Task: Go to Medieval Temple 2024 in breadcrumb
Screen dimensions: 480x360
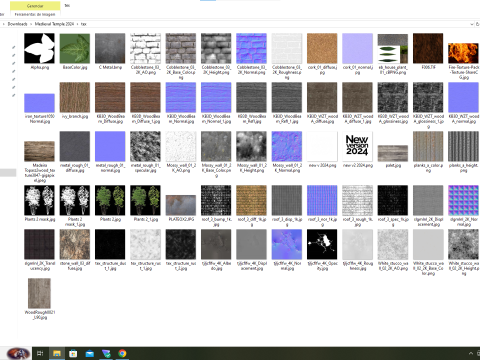Action: coord(54,24)
